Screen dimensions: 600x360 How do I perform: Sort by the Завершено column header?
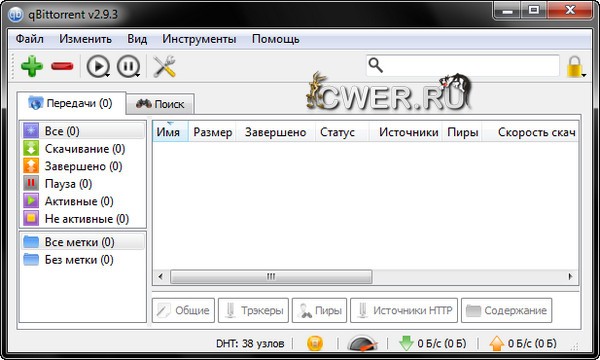(276, 132)
